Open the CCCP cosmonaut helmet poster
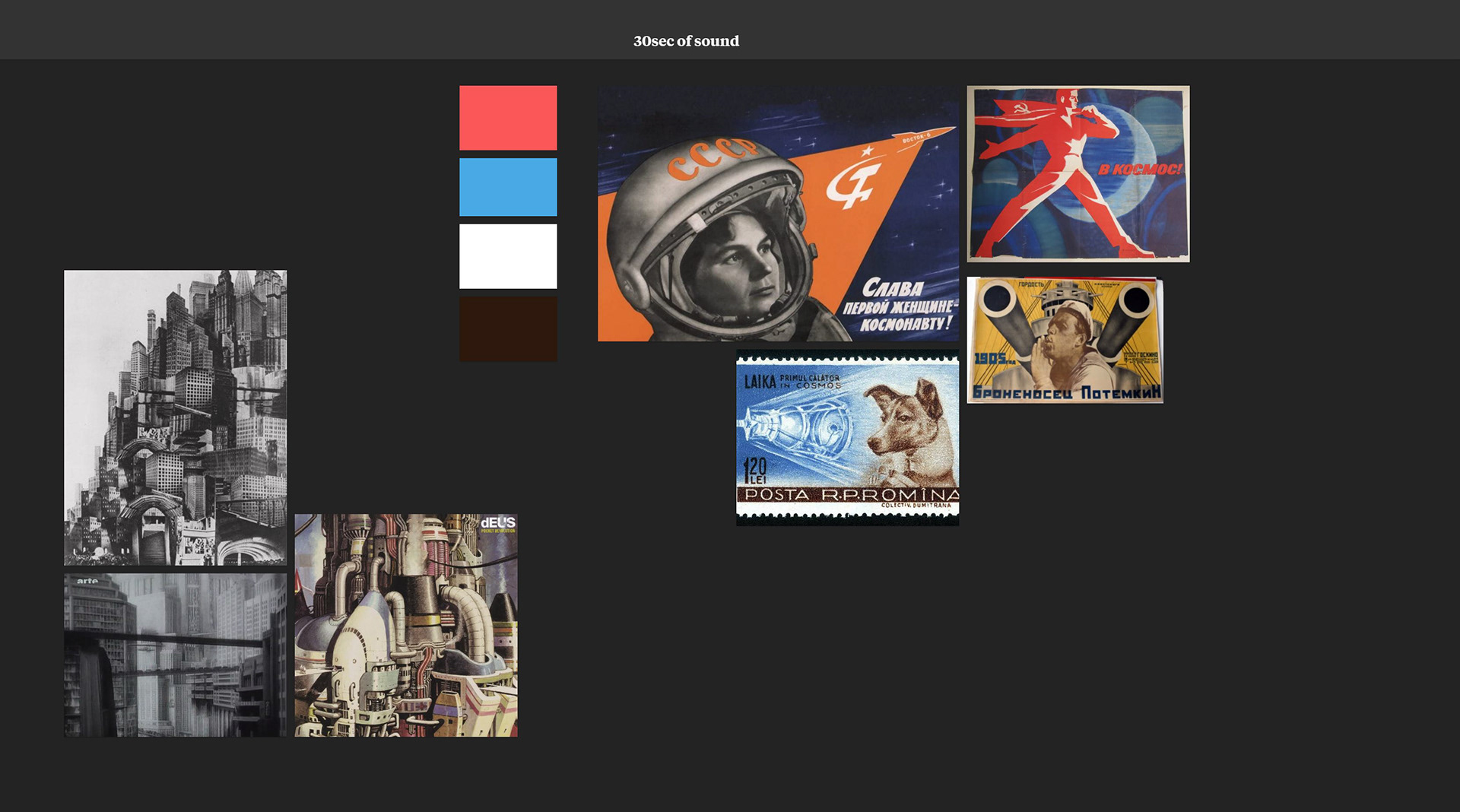The image size is (1460, 812). [x=778, y=214]
